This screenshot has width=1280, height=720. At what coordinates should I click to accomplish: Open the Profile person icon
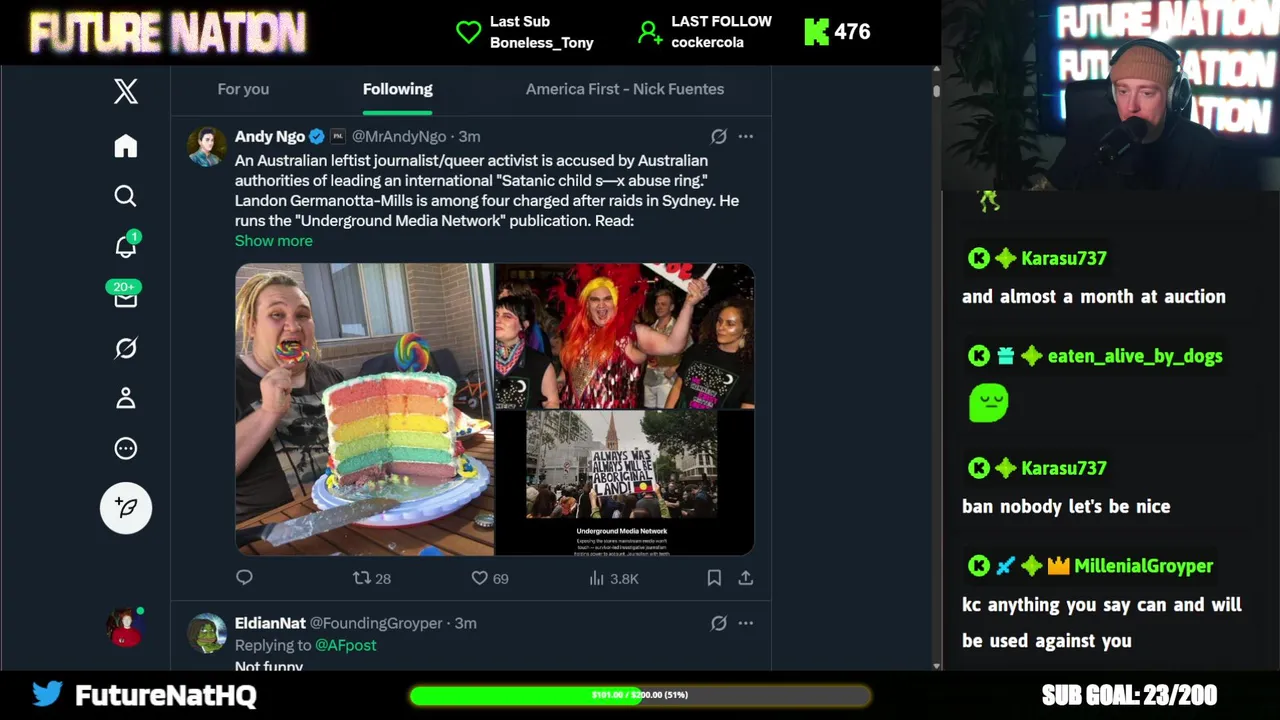click(x=125, y=398)
